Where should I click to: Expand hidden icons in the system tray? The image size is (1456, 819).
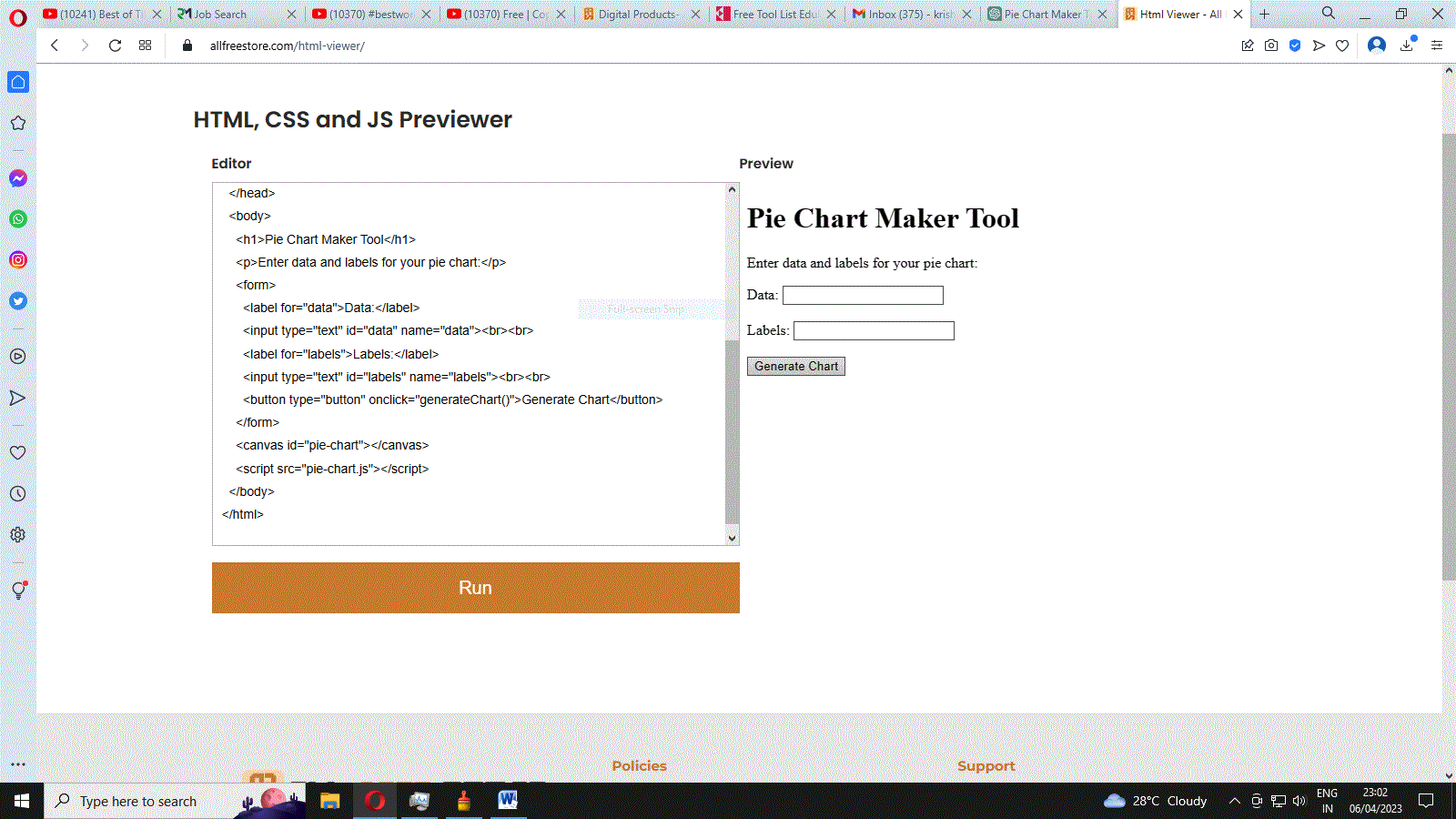pos(1234,801)
